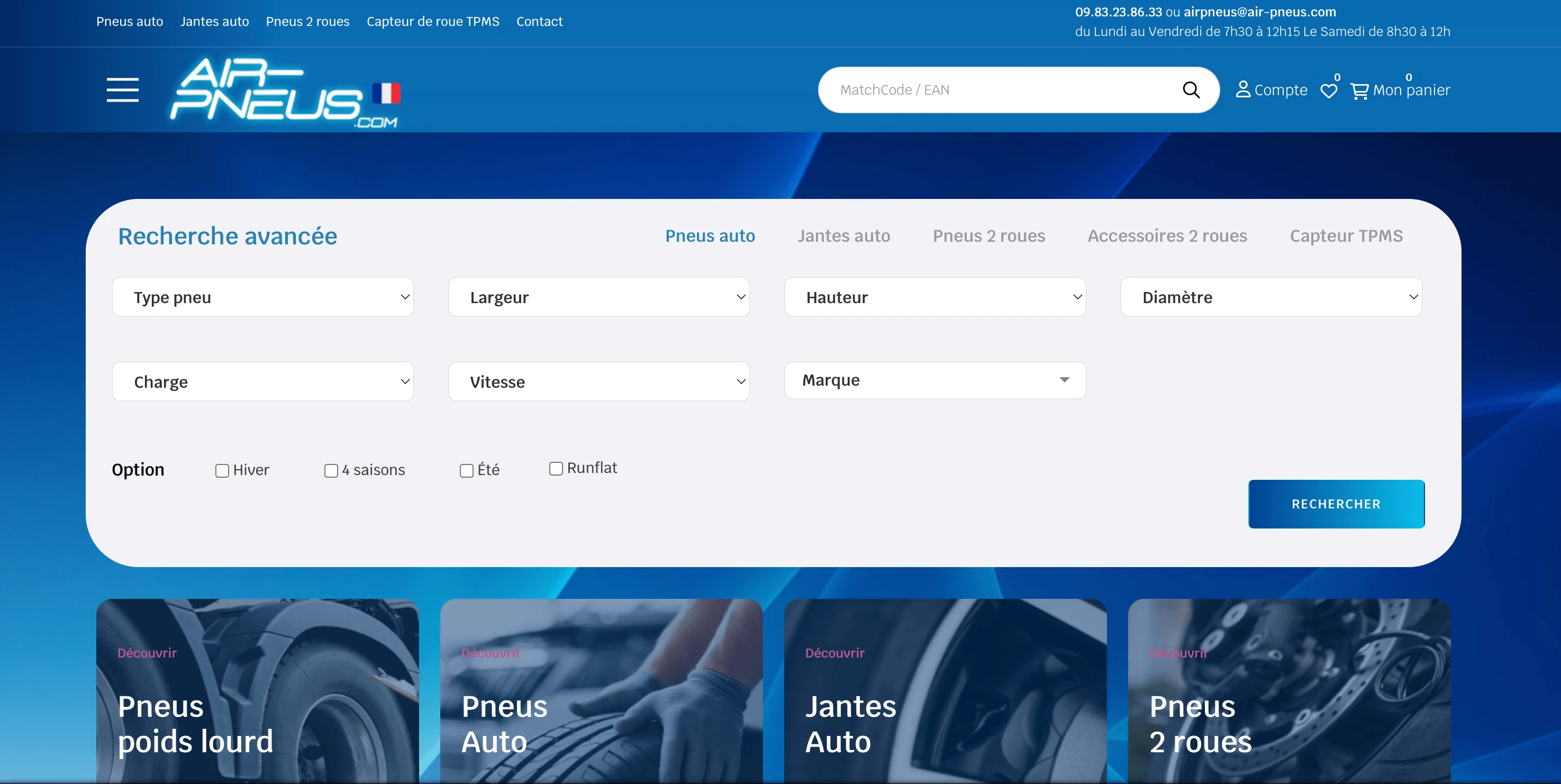The height and width of the screenshot is (784, 1561).
Task: Open the hamburger menu icon
Action: tap(122, 90)
